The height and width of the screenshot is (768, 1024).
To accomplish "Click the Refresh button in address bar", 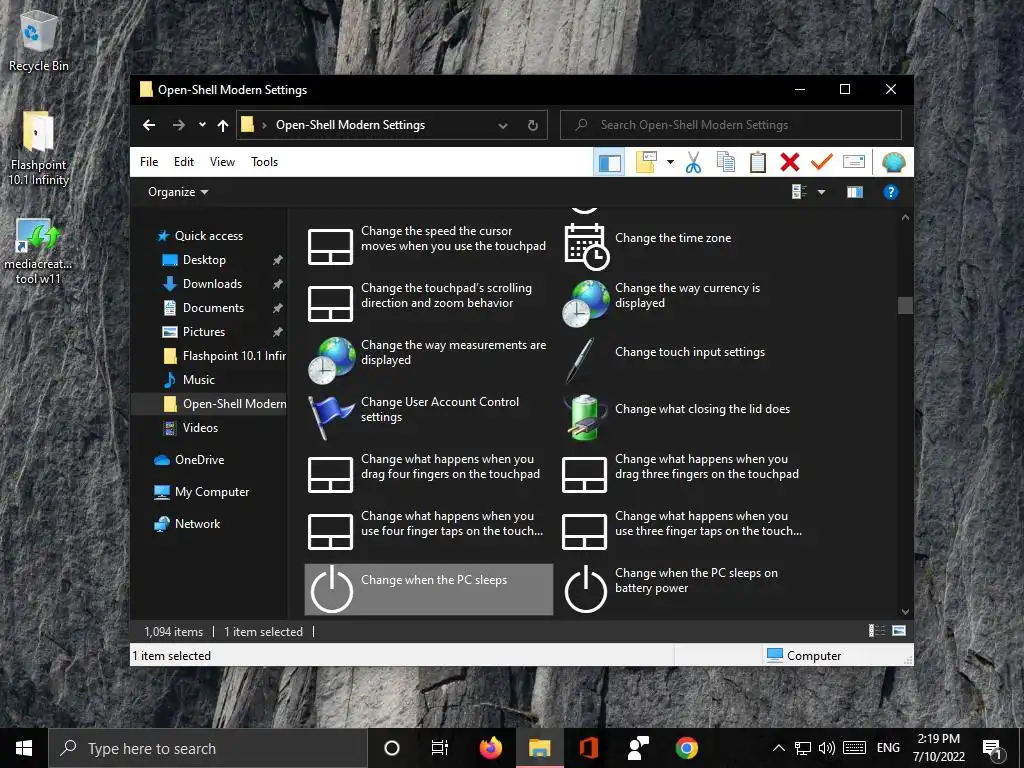I will [533, 125].
